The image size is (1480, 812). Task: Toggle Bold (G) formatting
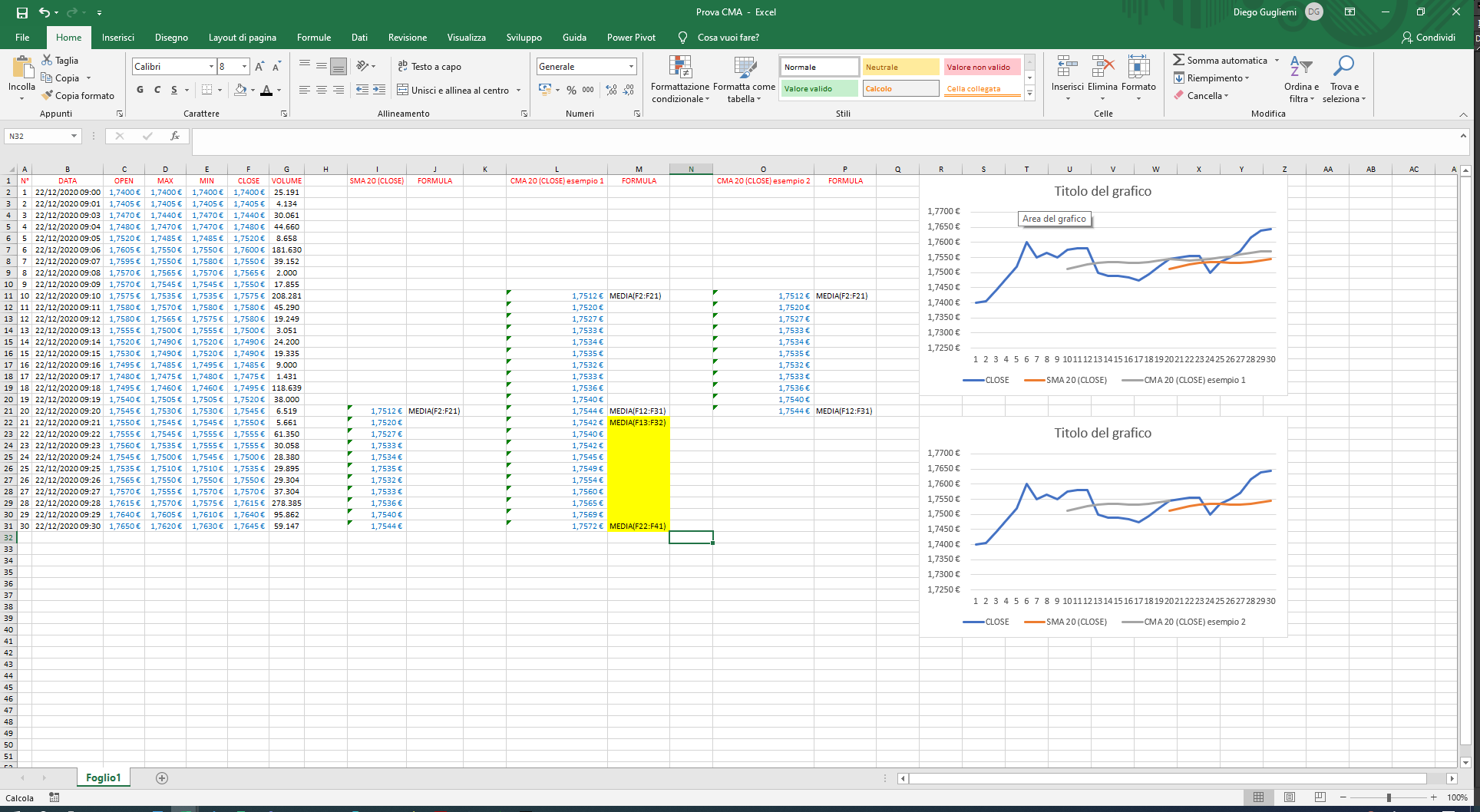click(140, 90)
